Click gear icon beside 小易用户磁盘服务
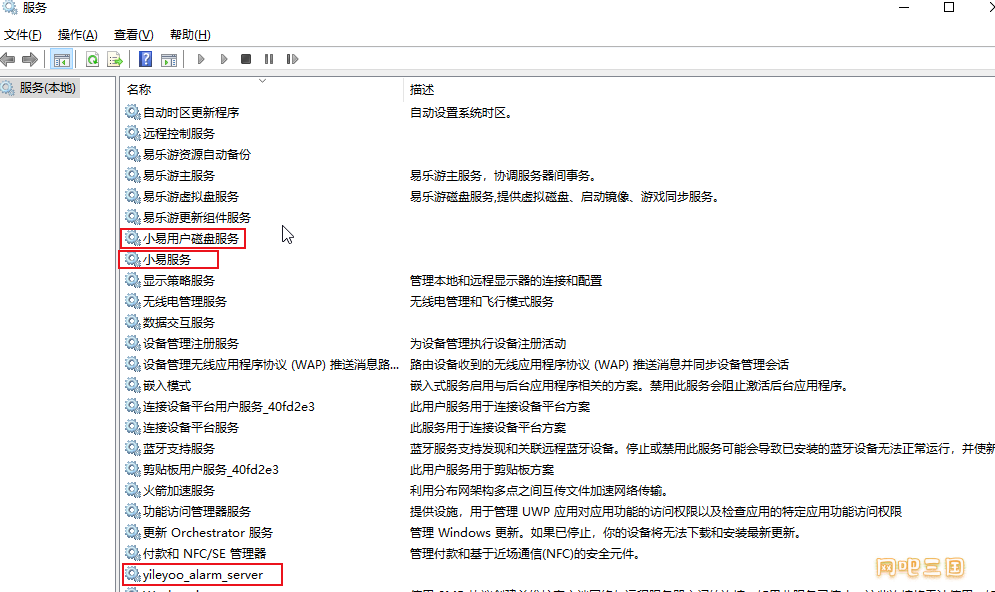 [132, 239]
